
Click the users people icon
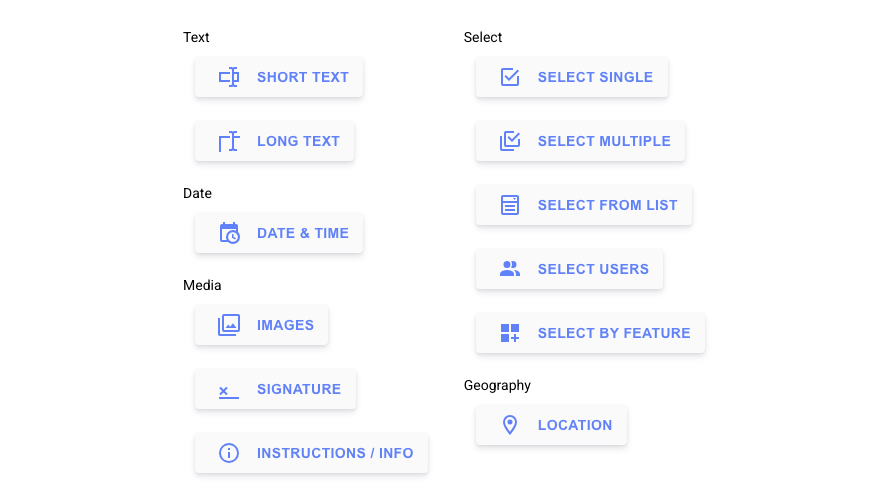510,269
